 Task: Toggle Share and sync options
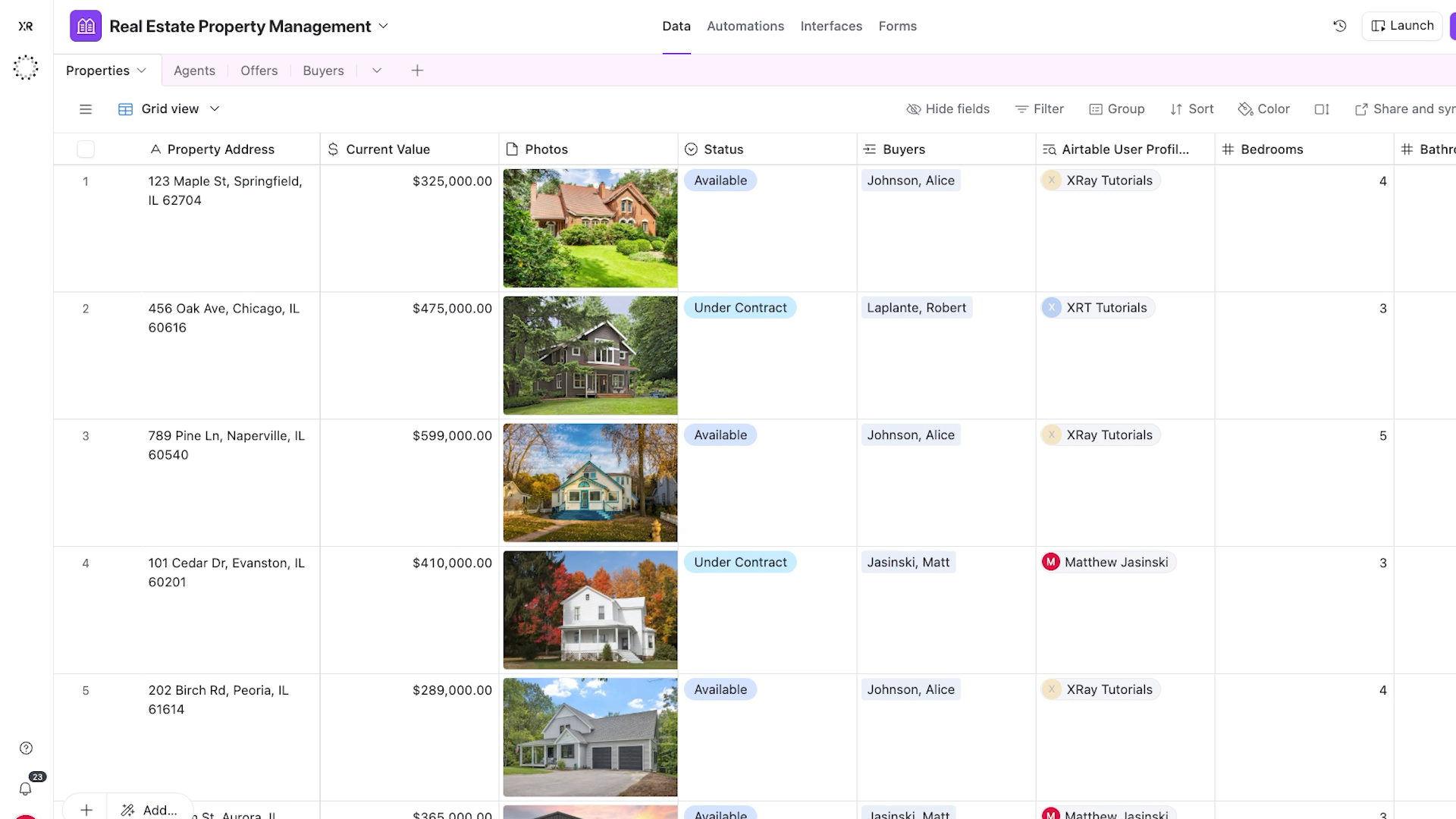(1403, 108)
